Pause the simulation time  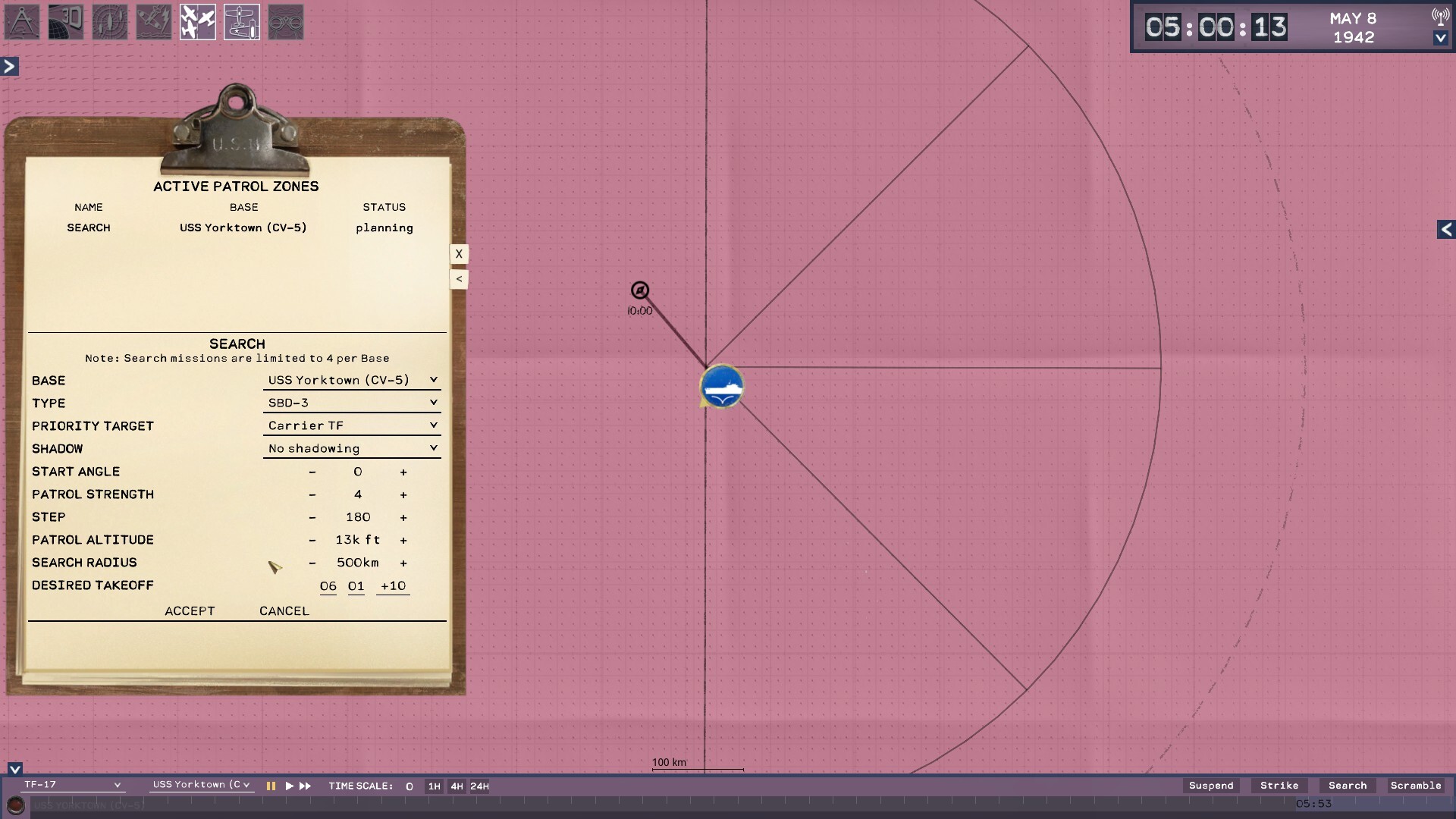[x=271, y=786]
